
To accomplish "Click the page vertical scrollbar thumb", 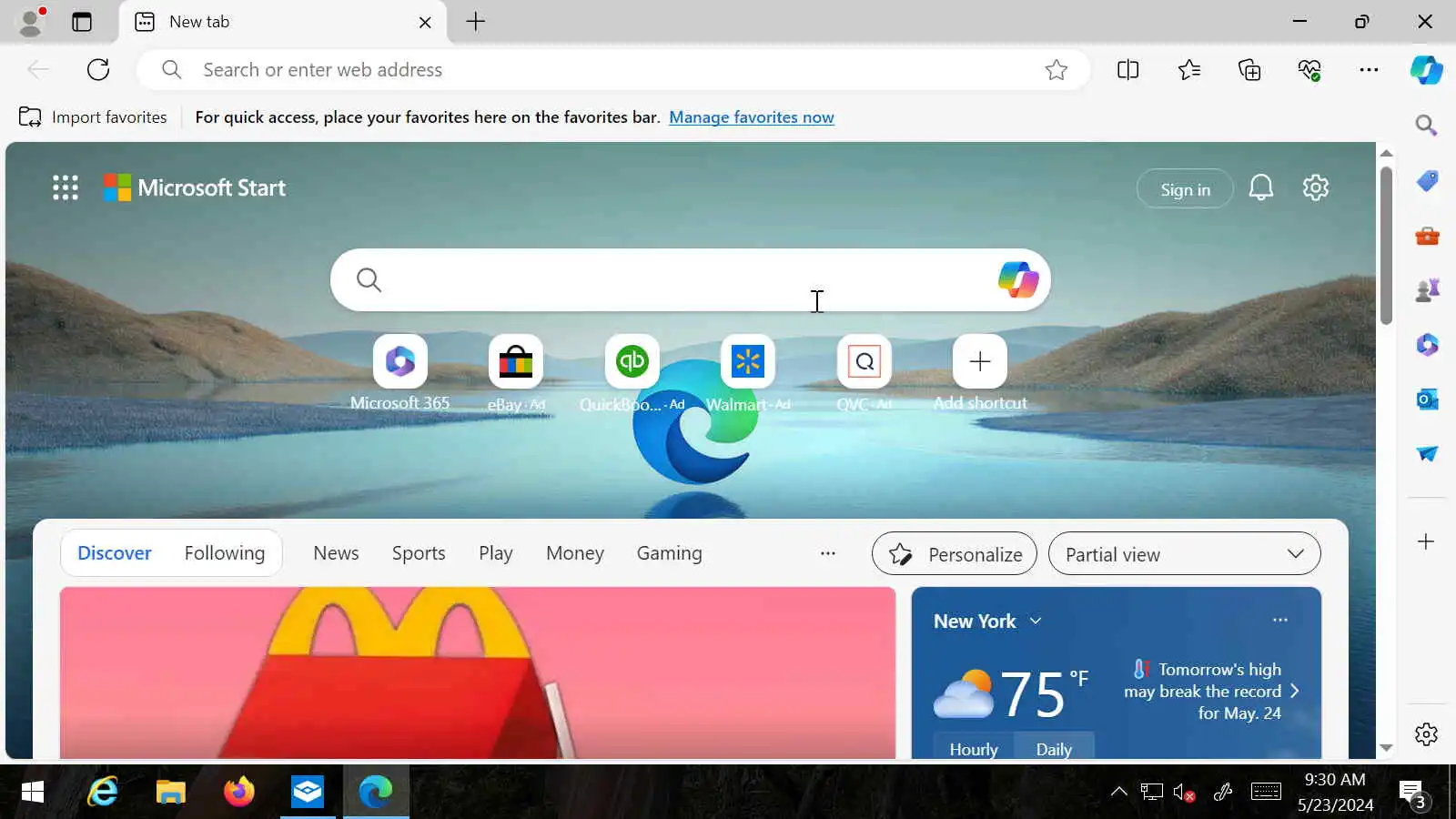I will click(x=1386, y=246).
